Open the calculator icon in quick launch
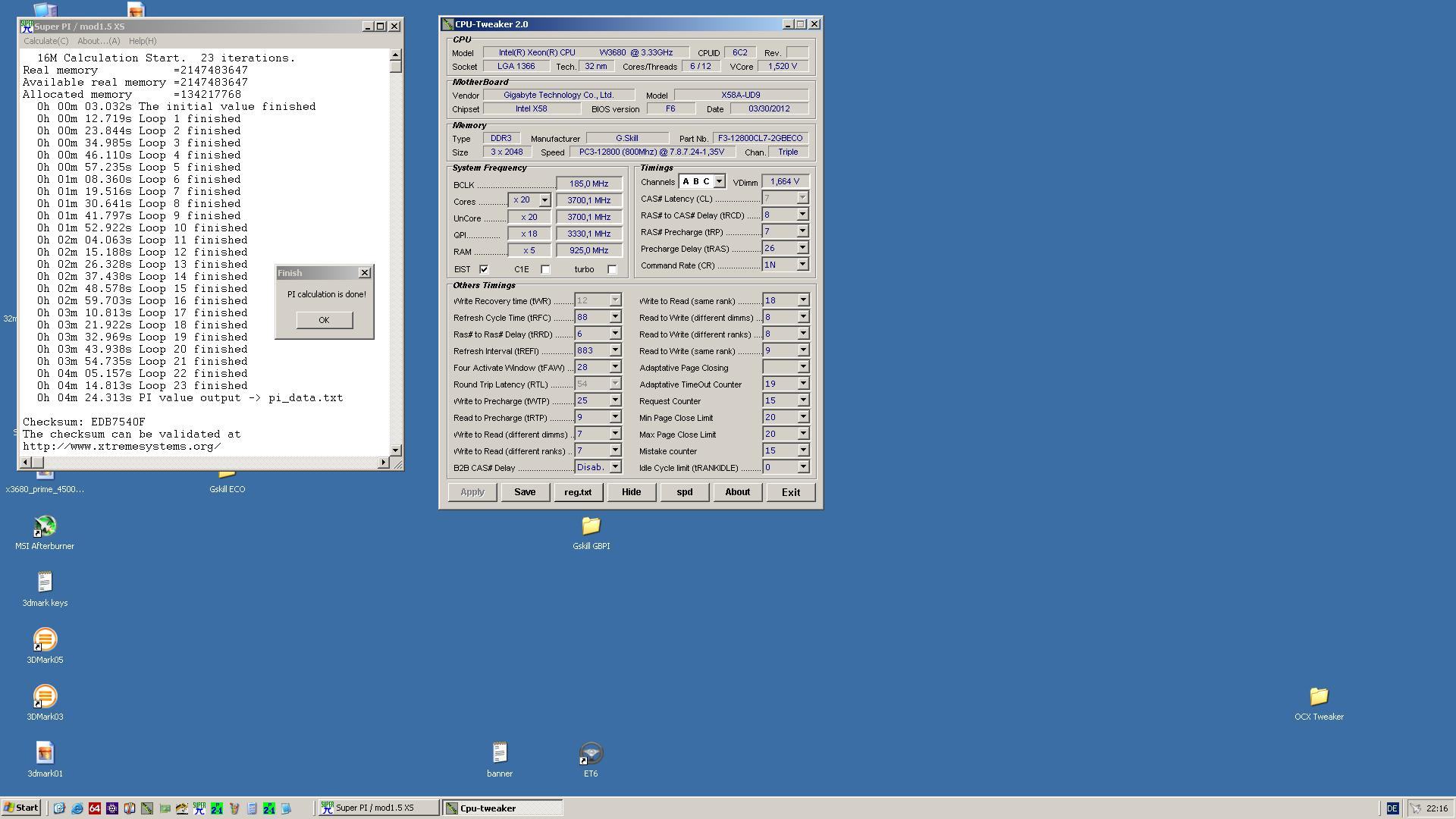This screenshot has width=1456, height=819. coord(252,808)
